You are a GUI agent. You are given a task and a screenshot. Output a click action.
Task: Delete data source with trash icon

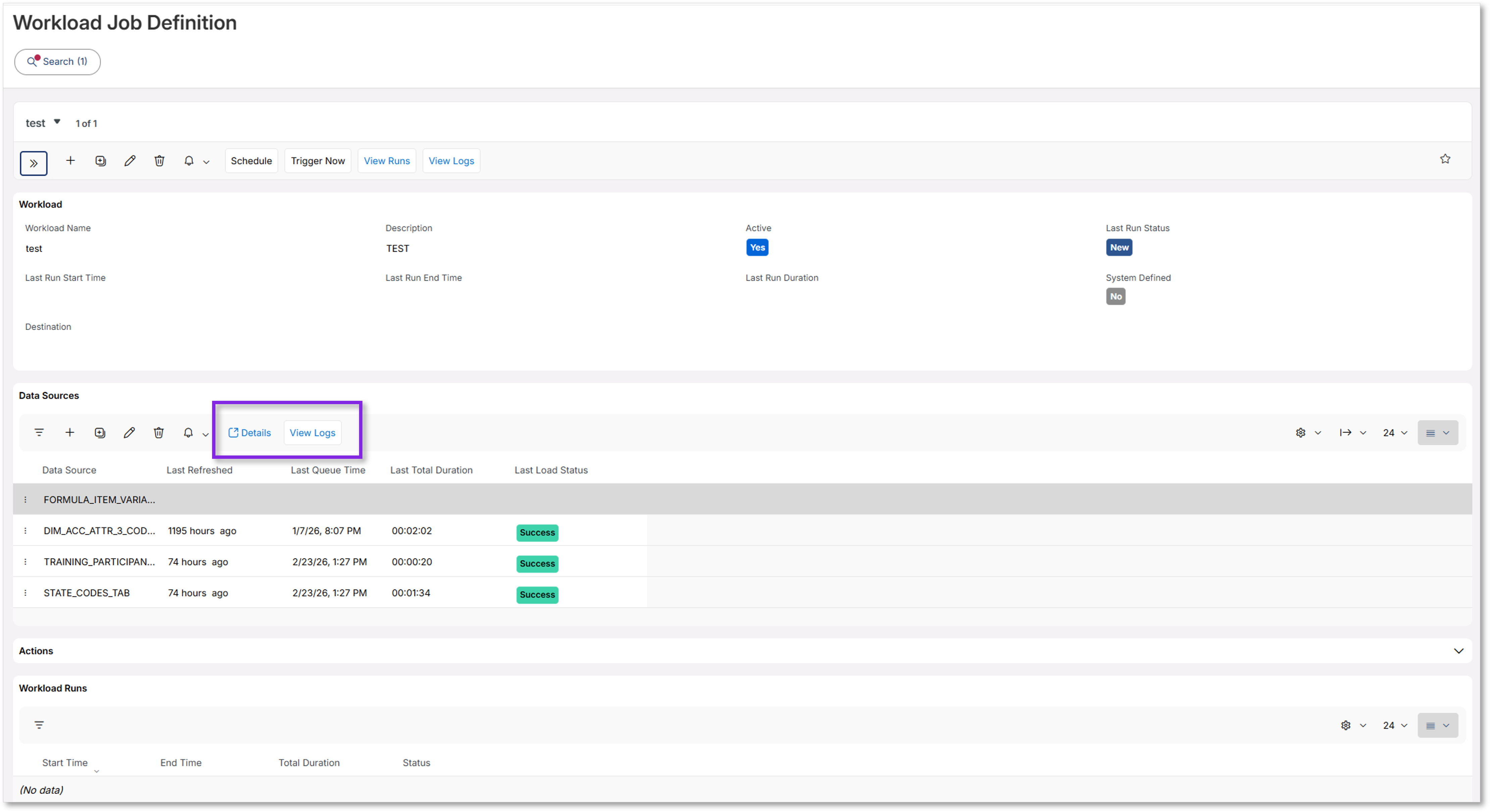(159, 432)
